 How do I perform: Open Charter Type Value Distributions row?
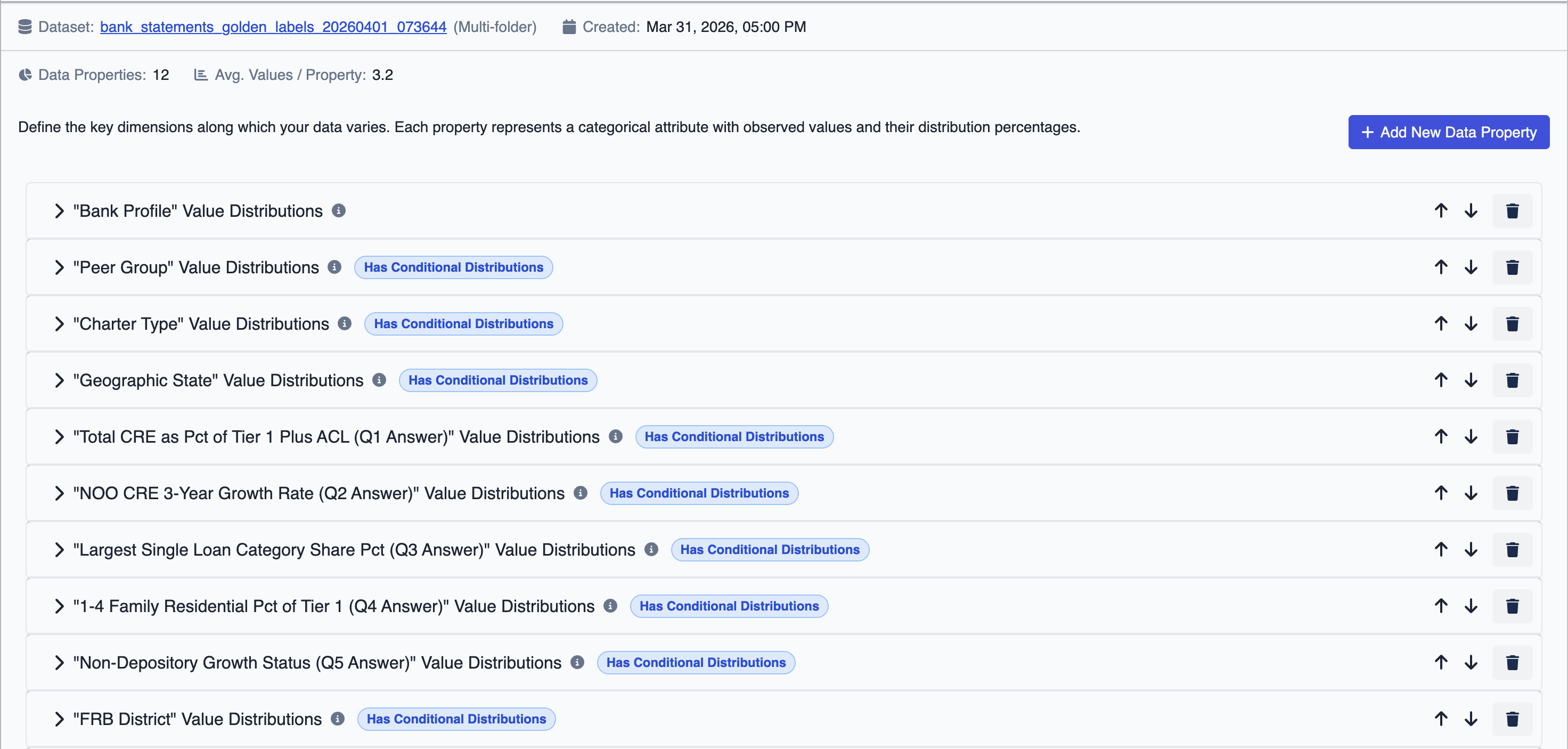click(59, 324)
